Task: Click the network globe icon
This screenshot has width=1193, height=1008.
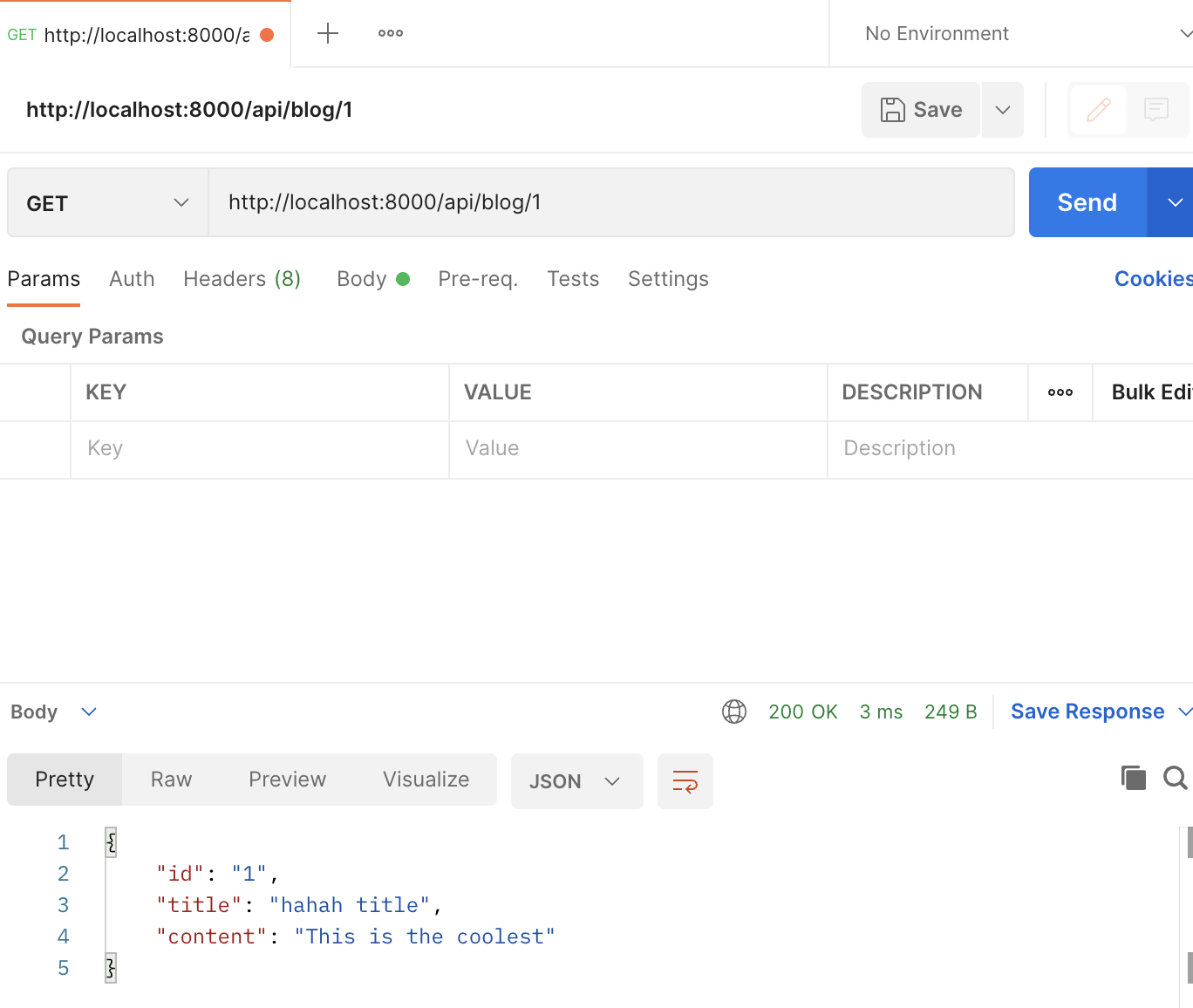Action: click(734, 712)
